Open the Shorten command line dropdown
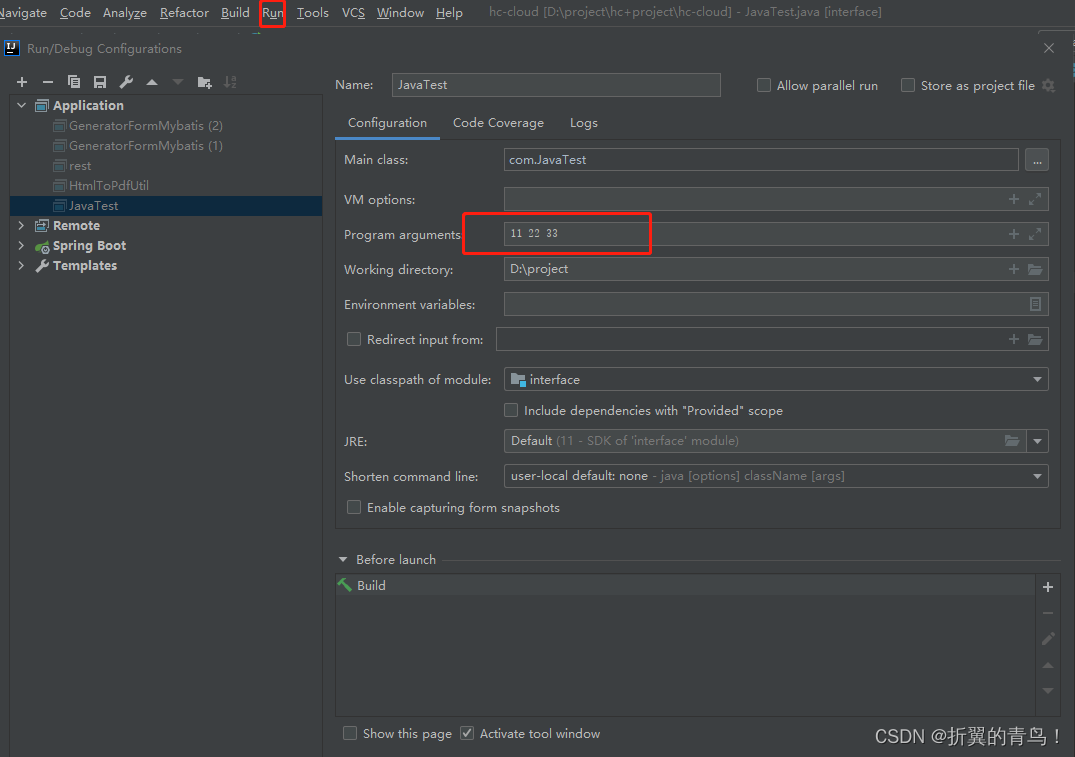Image resolution: width=1075 pixels, height=757 pixels. [x=1037, y=476]
